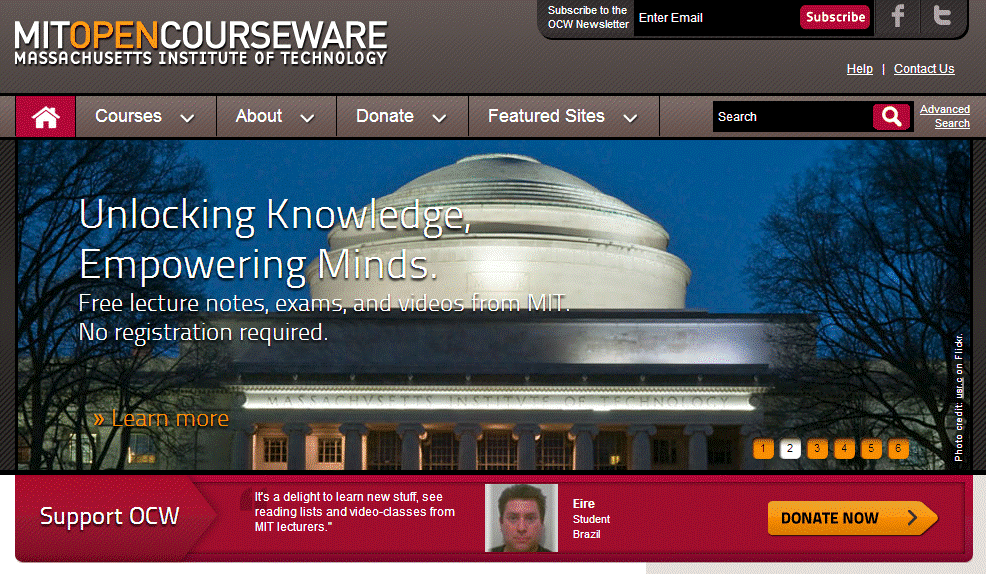Expand the Donate menu chevron

pyautogui.click(x=440, y=118)
